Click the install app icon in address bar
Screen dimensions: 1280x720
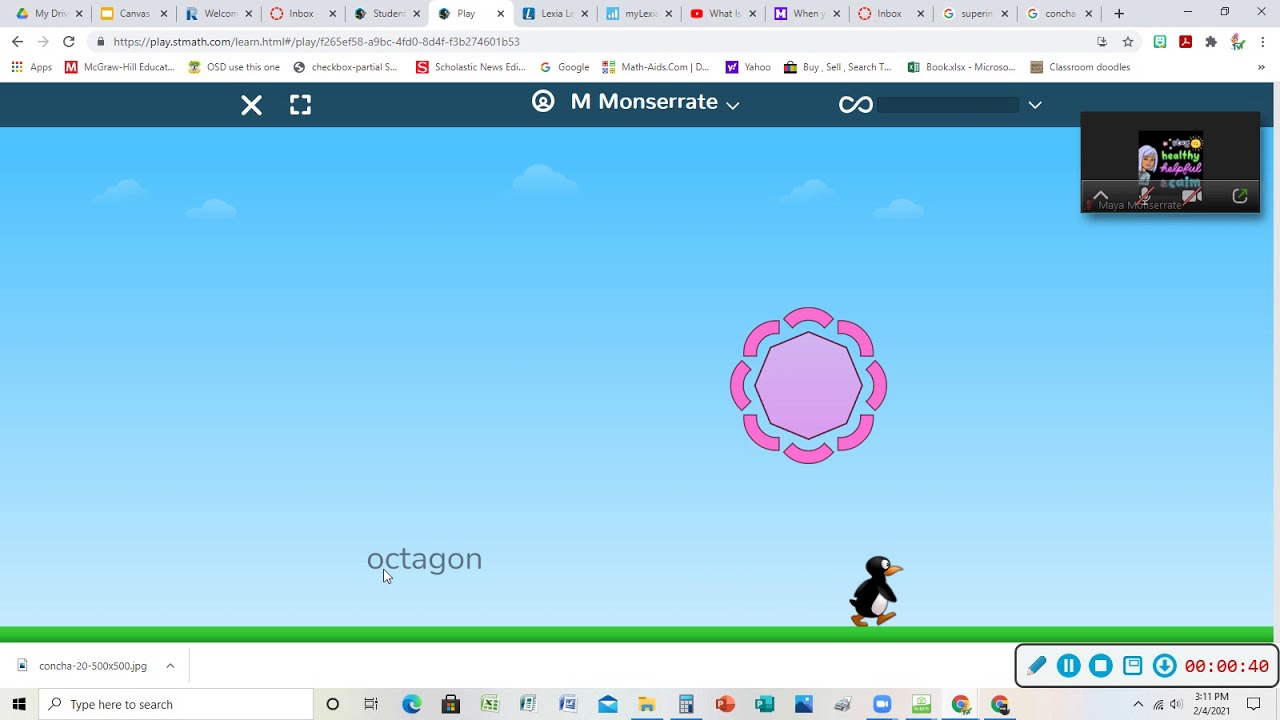1102,42
